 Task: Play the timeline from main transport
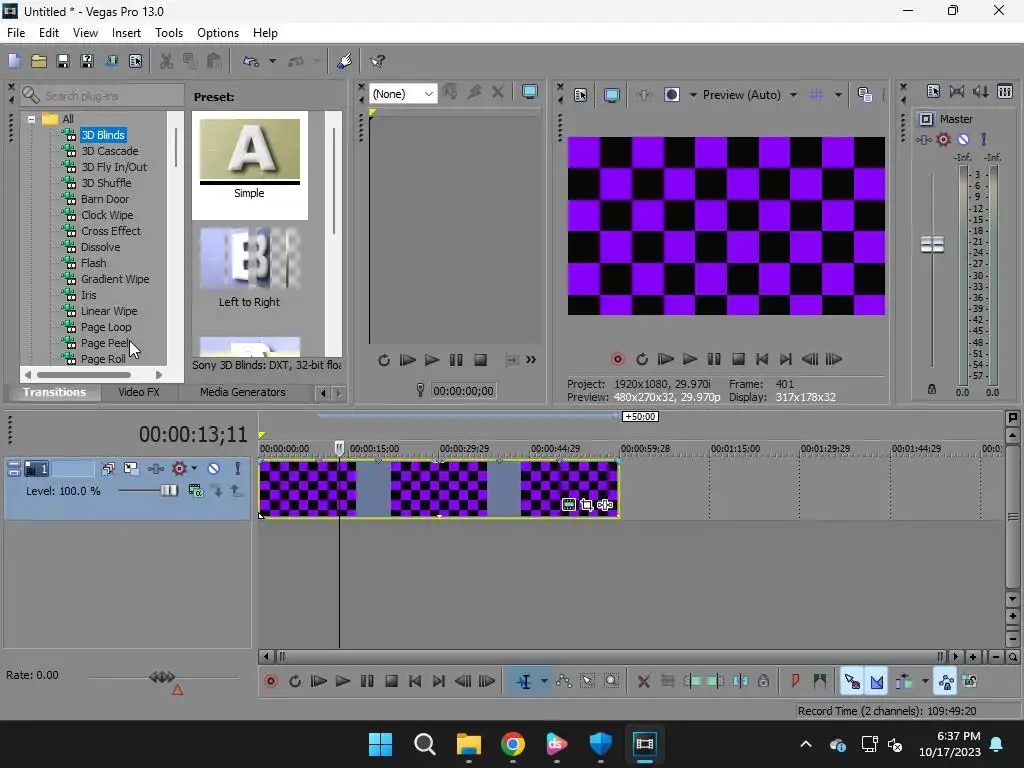343,681
